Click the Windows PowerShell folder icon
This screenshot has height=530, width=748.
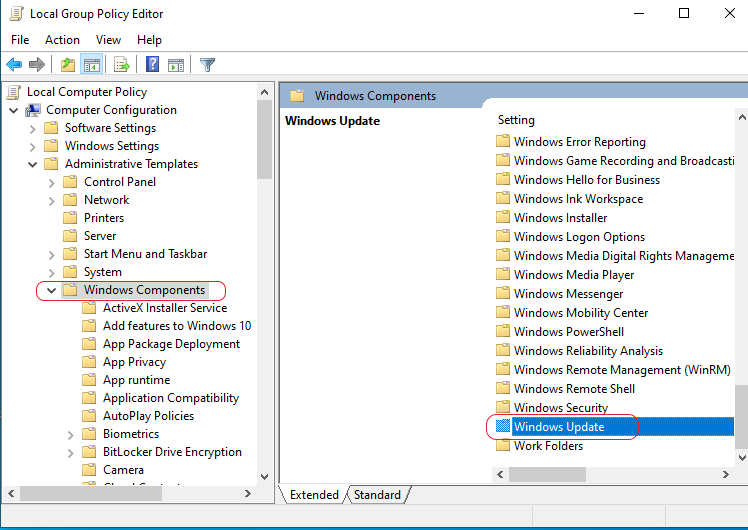tap(503, 332)
